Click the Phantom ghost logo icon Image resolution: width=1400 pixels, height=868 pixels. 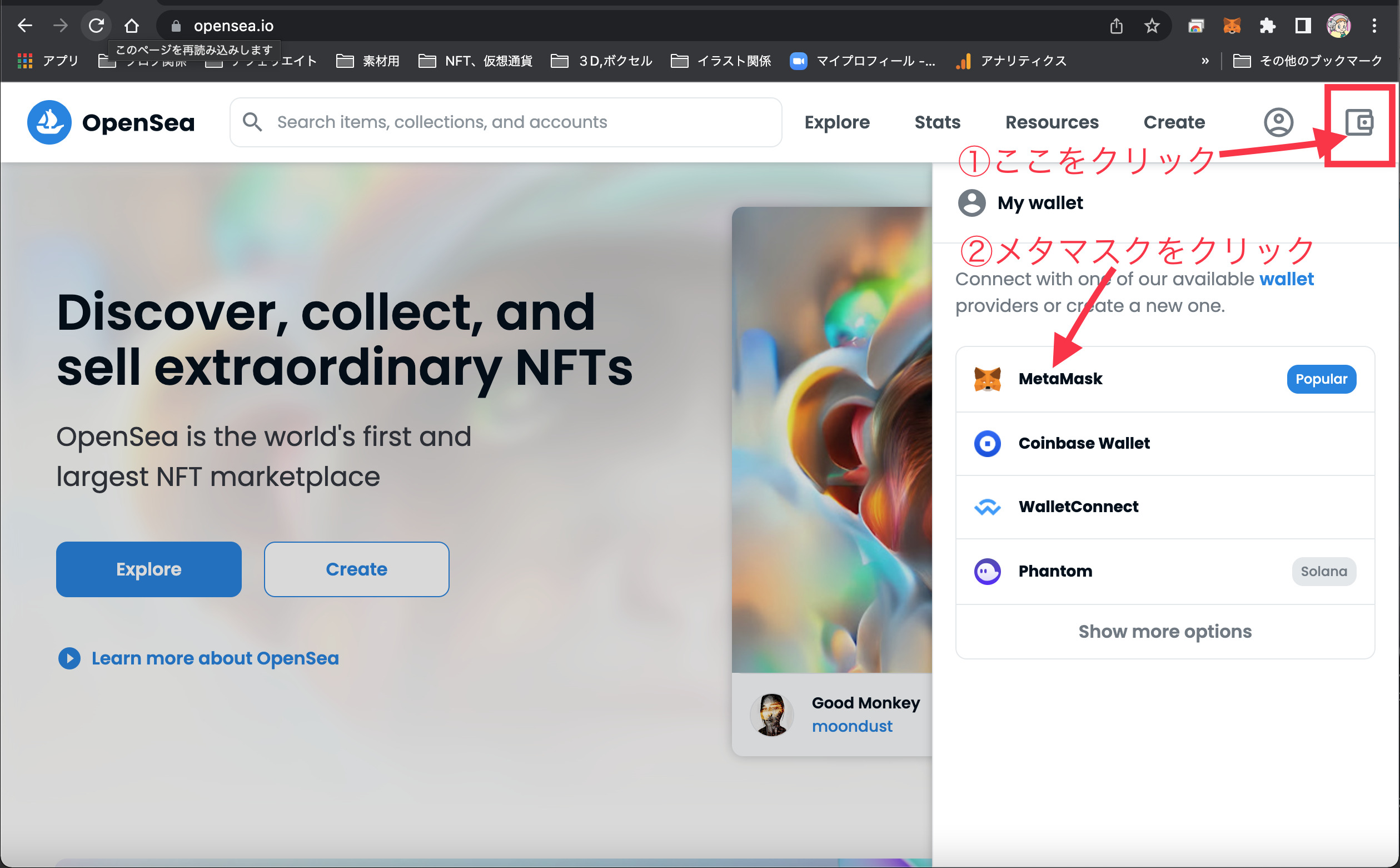coord(987,571)
